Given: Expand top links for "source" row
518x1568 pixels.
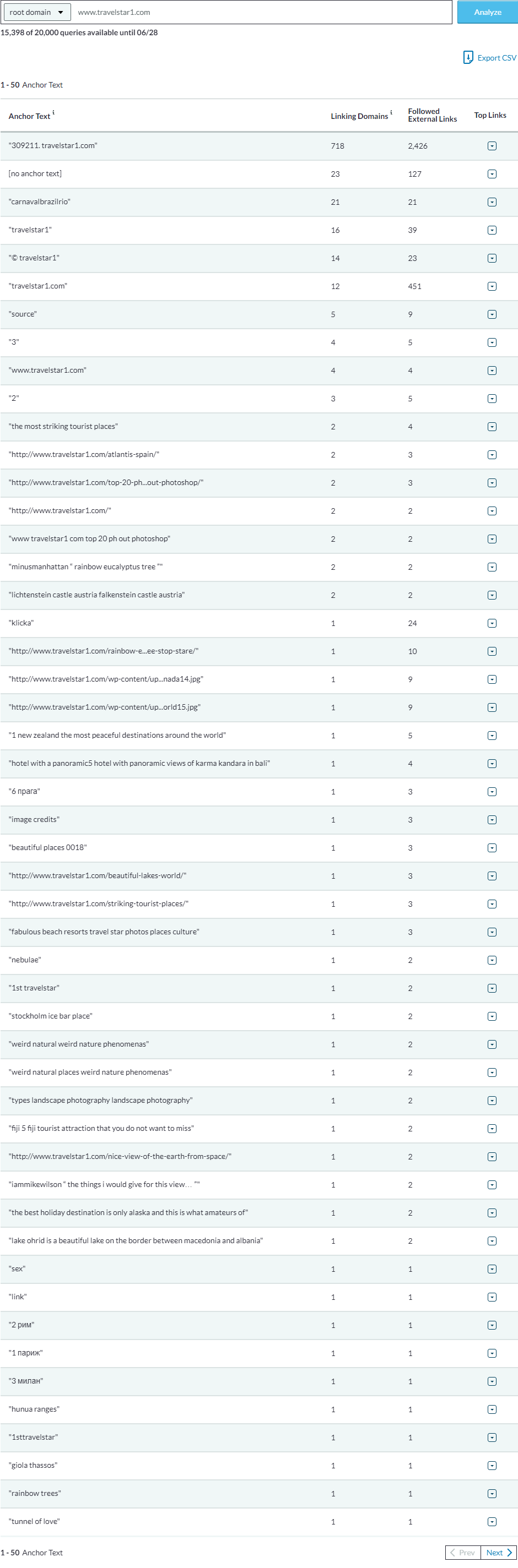Looking at the screenshot, I should [492, 314].
